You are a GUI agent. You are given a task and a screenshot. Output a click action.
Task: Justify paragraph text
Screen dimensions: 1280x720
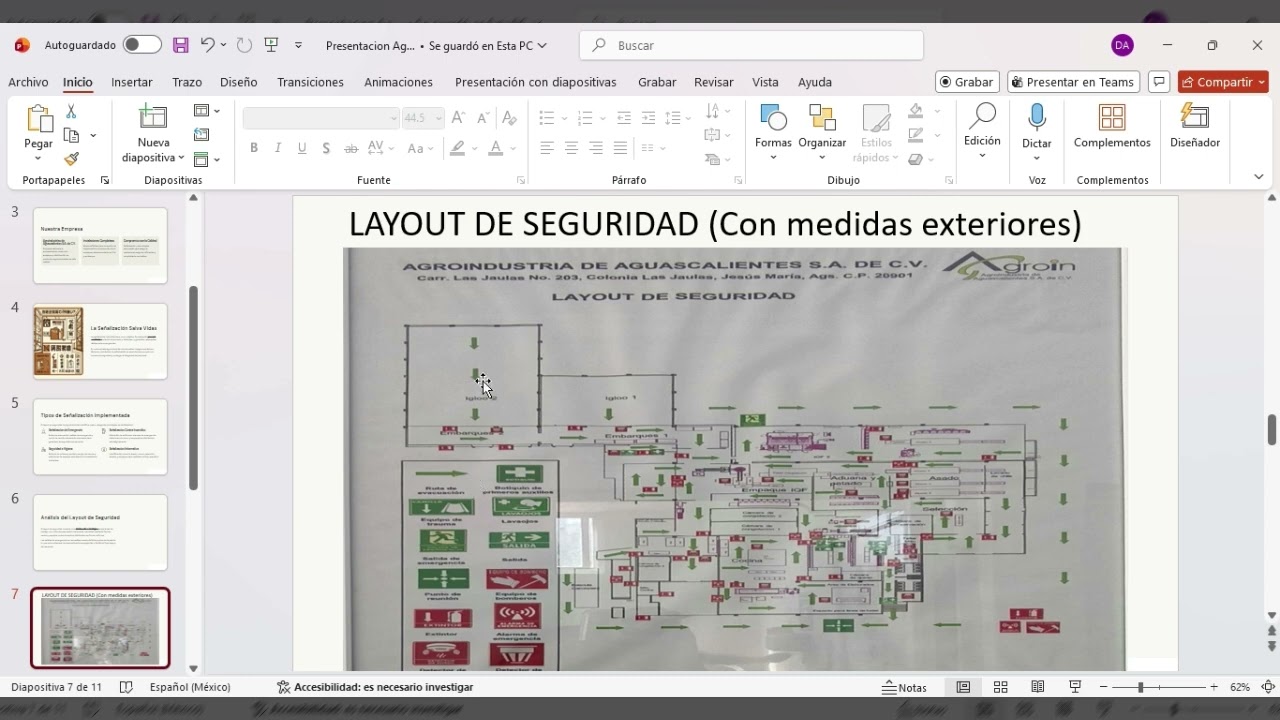pos(620,148)
